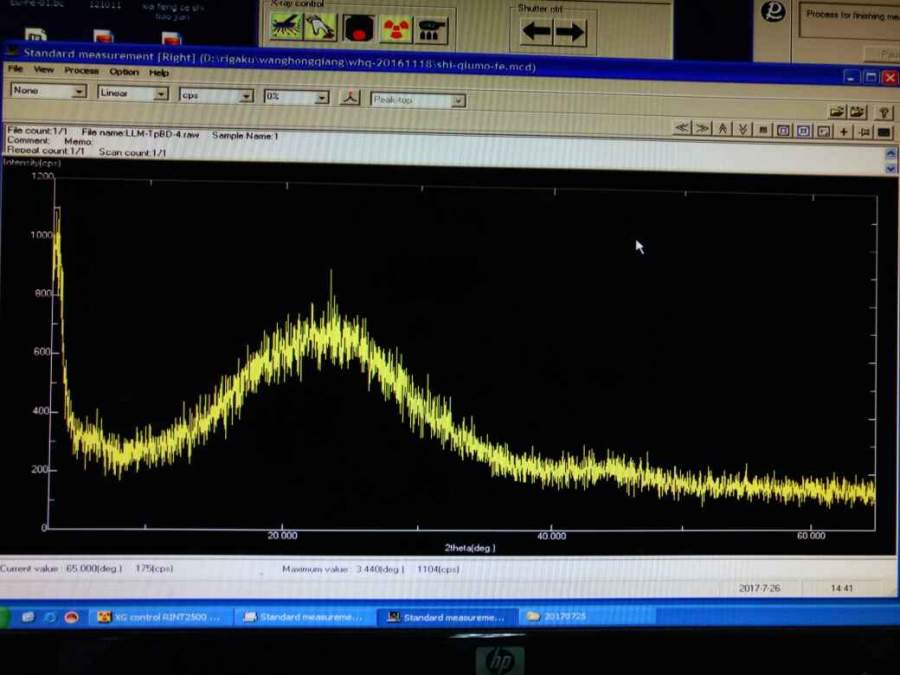This screenshot has width=900, height=675.
Task: Click the Maximum value 3.440 readout
Action: coord(371,569)
